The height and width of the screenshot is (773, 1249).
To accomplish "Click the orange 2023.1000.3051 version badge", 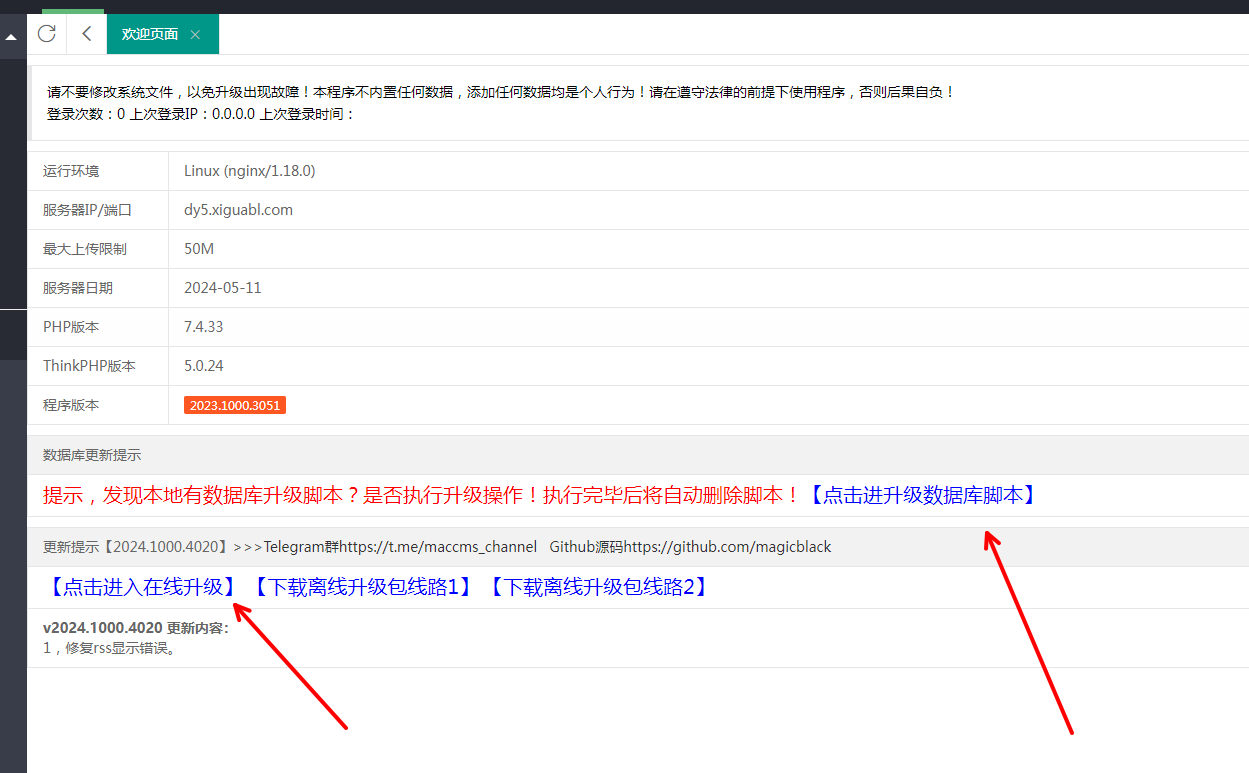I will pos(235,405).
